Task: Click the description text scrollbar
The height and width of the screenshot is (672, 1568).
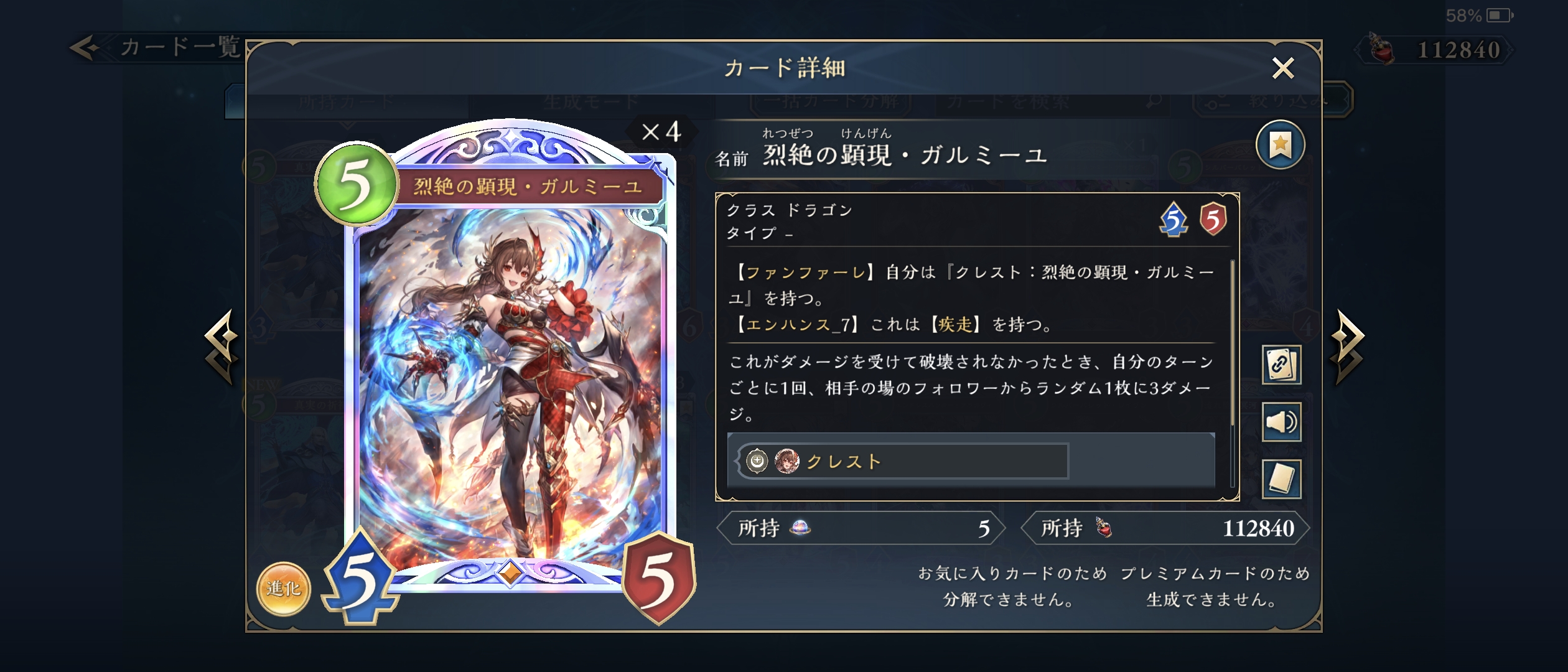Action: (x=1232, y=373)
